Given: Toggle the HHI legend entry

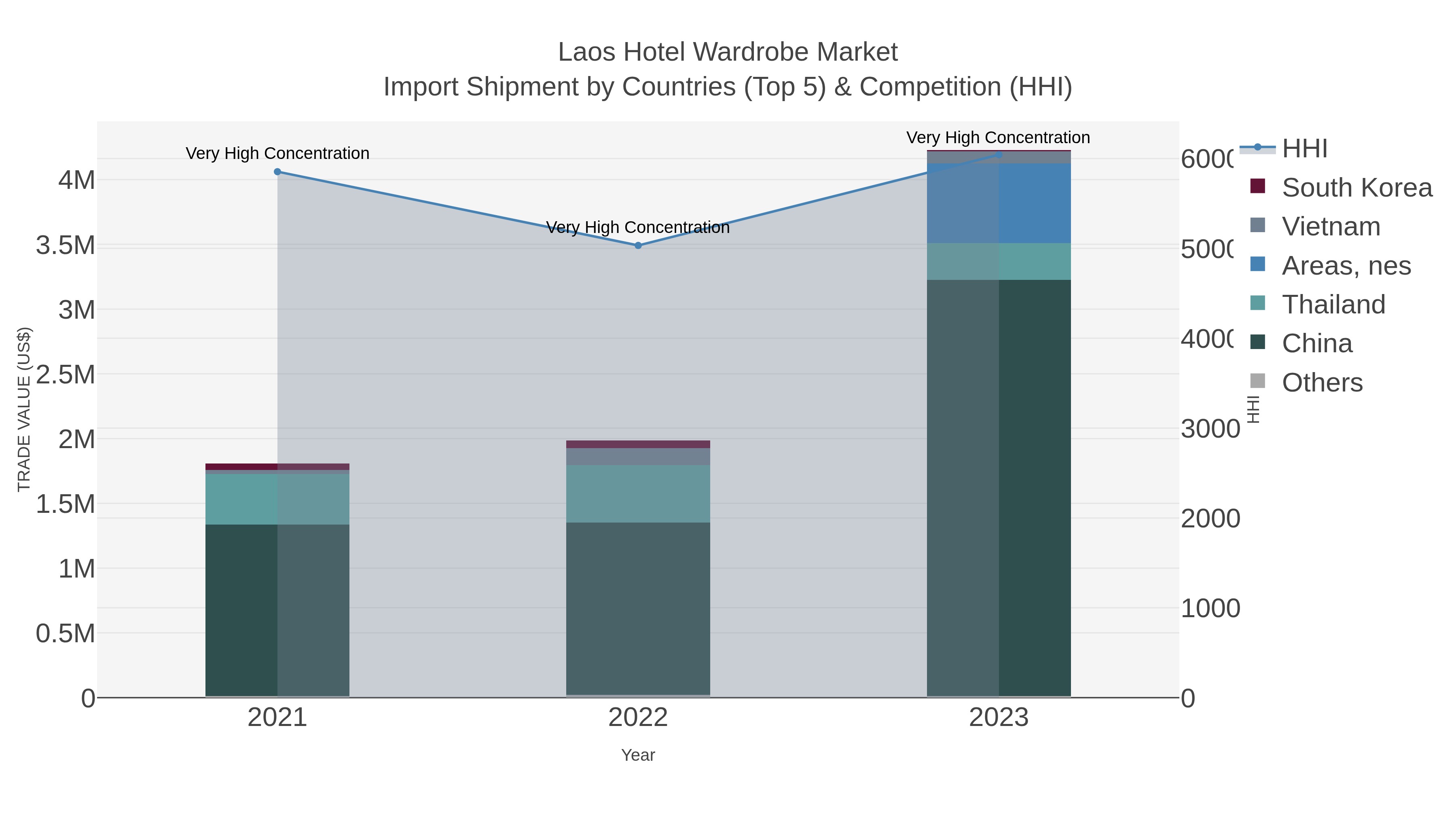Looking at the screenshot, I should (1283, 149).
